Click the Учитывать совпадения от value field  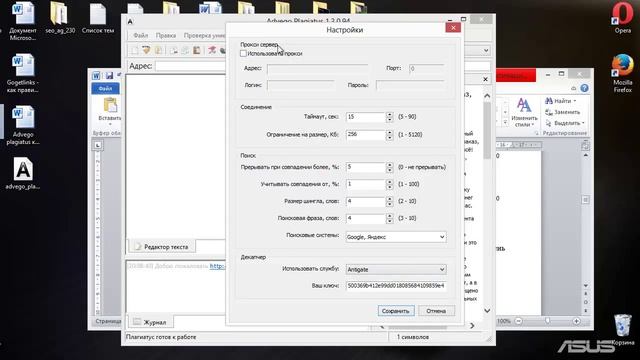point(365,184)
